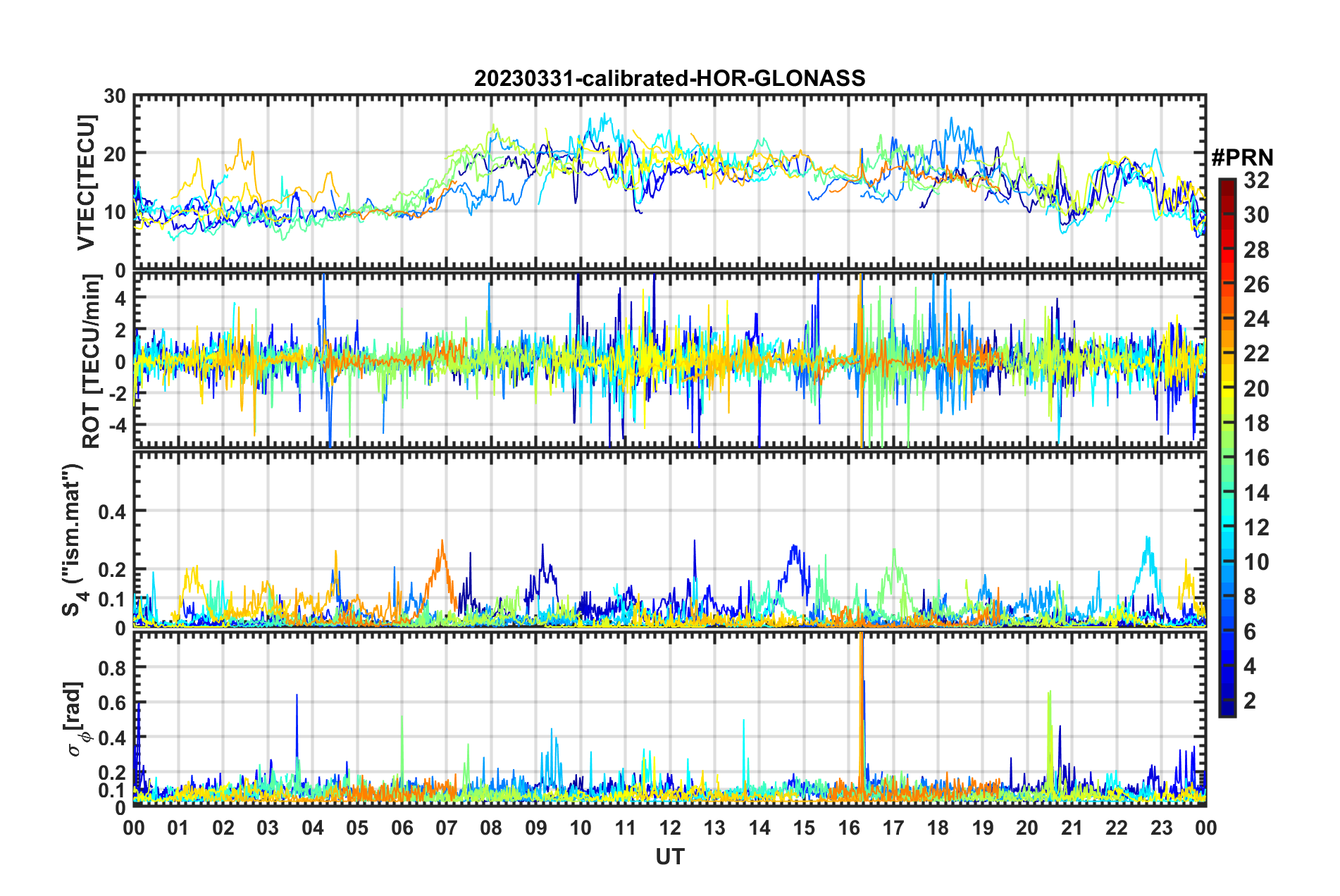Select dark red top of PRN colorbar
Screen dimensions: 1340x896
1227,183
